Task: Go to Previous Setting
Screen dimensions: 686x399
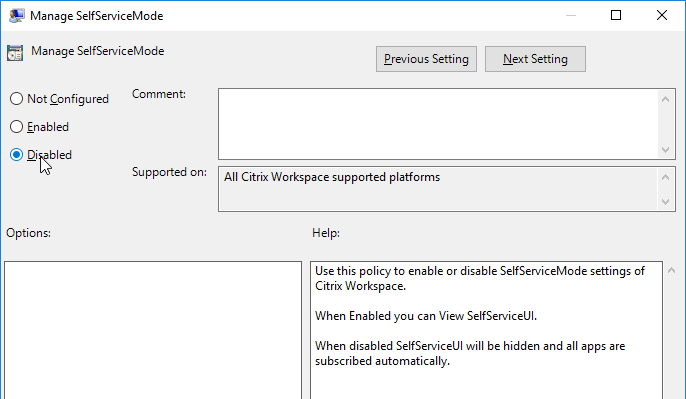Action: coord(426,59)
